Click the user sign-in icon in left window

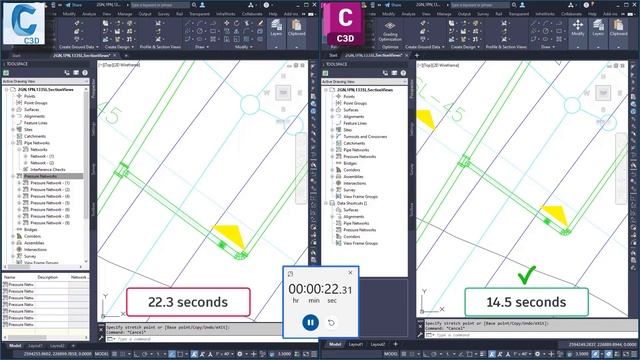pos(202,5)
